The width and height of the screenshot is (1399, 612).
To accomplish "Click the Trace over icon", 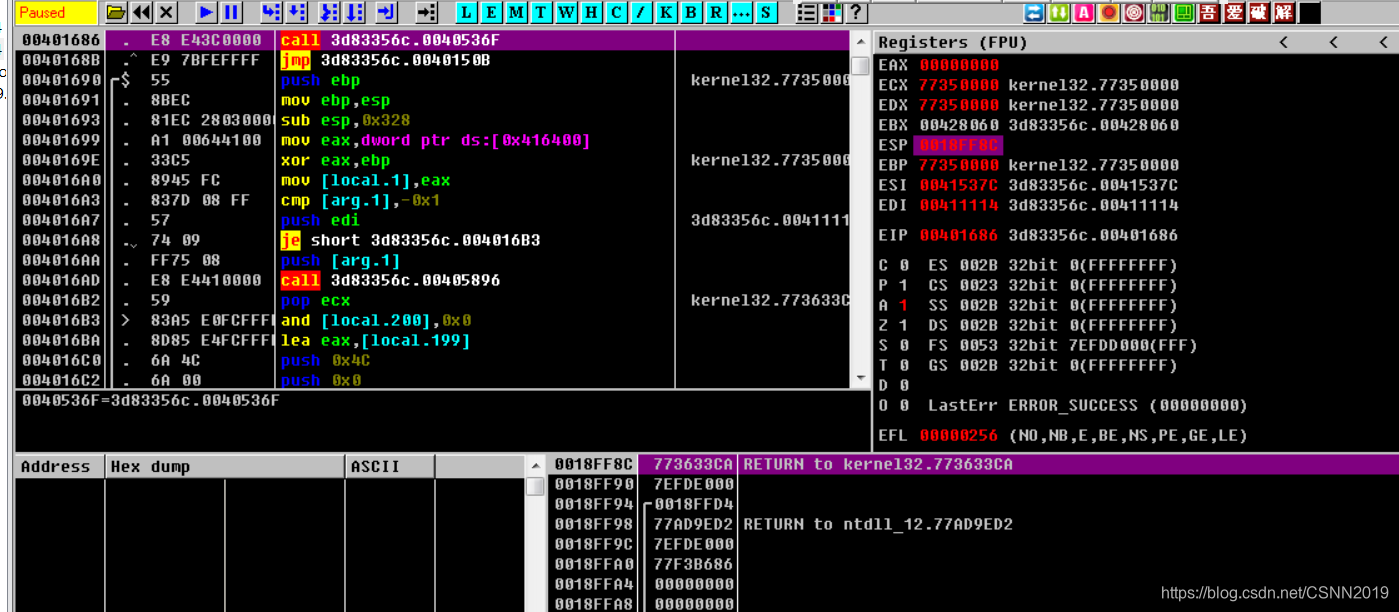I will click(355, 13).
